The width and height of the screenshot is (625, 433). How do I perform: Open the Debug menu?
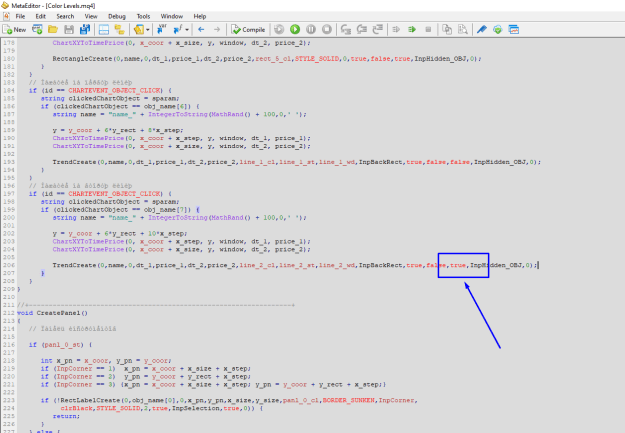[117, 16]
